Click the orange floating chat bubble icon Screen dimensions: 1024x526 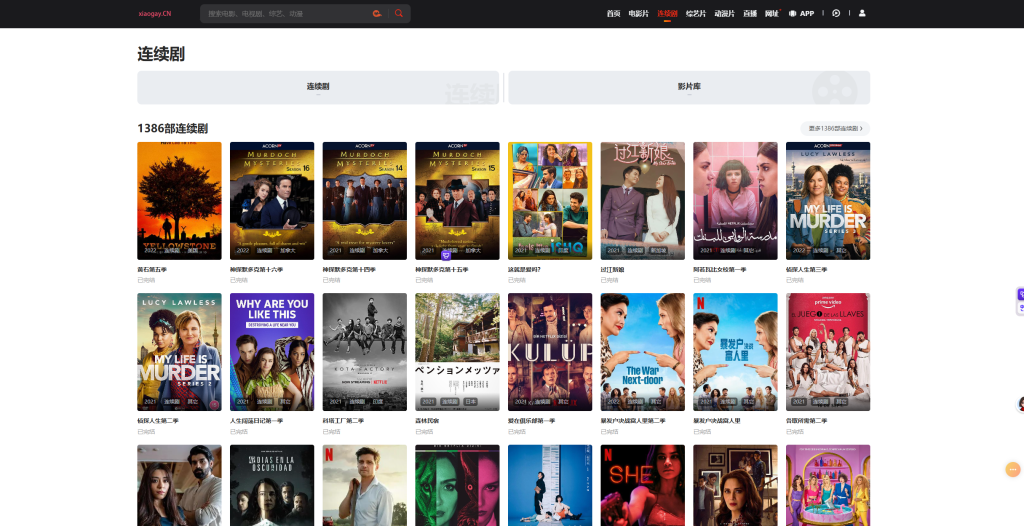pos(1013,469)
